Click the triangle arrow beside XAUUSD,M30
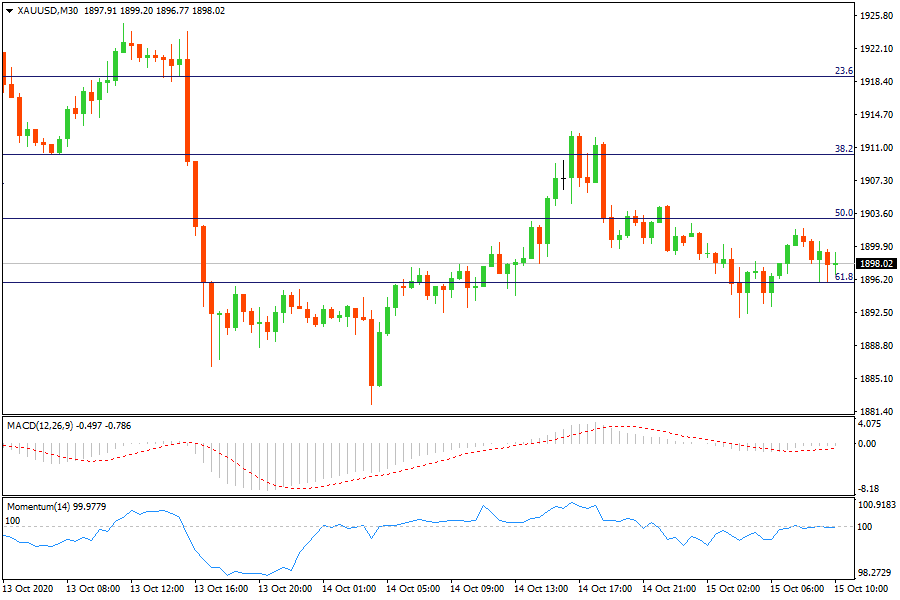This screenshot has height=600, width=900. 10,11
